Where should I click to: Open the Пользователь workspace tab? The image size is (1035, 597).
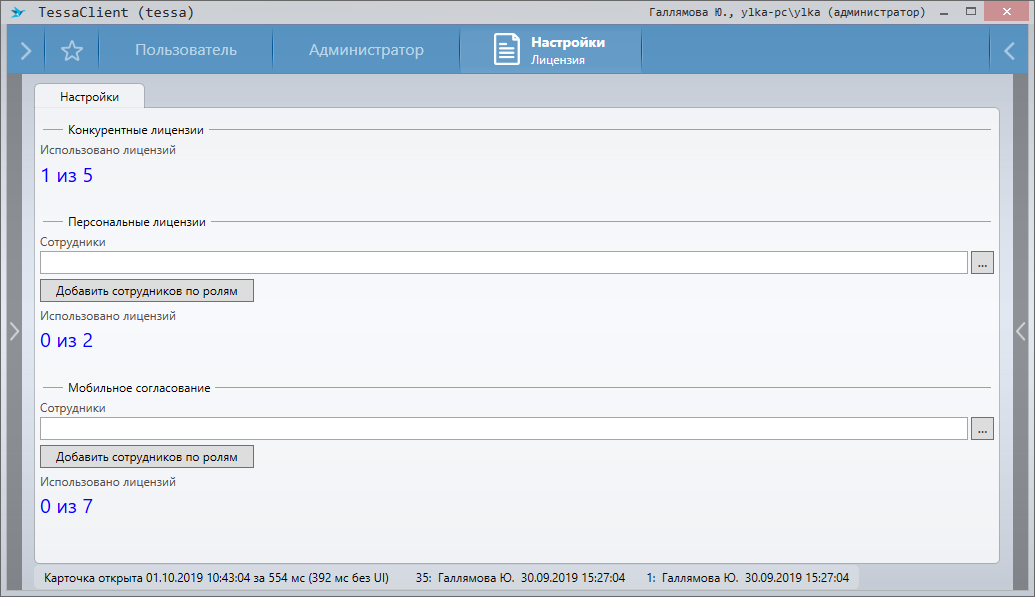coord(186,50)
